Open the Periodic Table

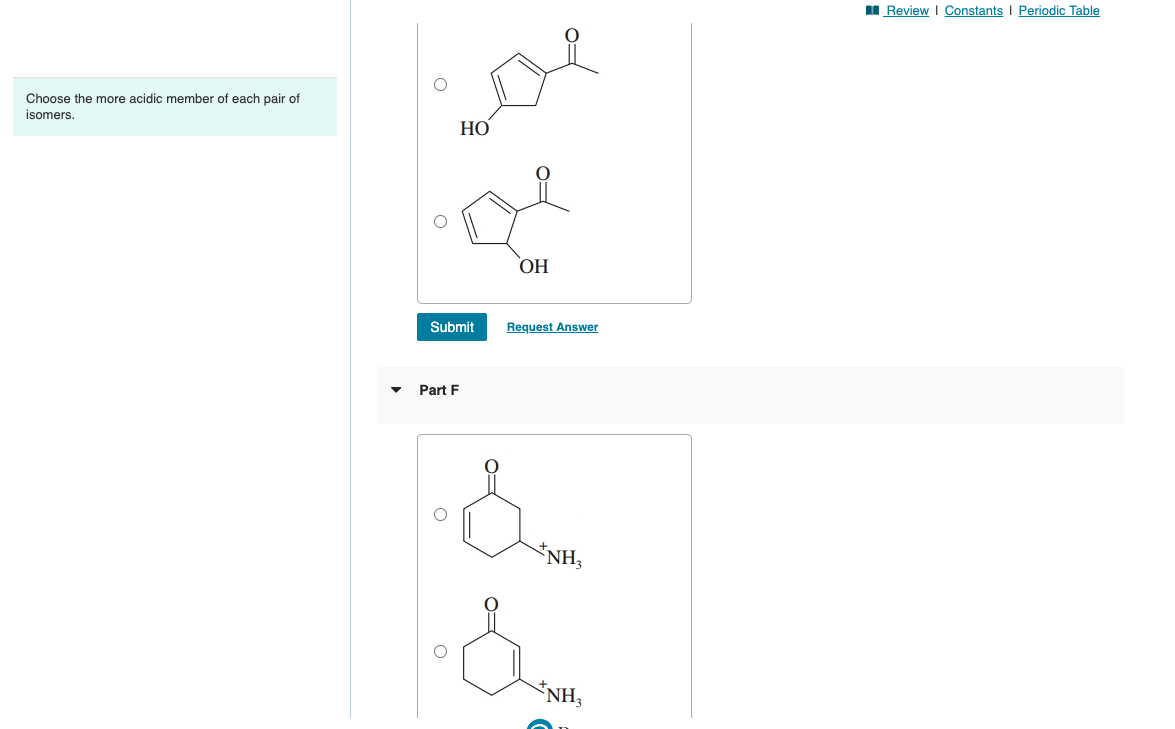pos(1058,10)
